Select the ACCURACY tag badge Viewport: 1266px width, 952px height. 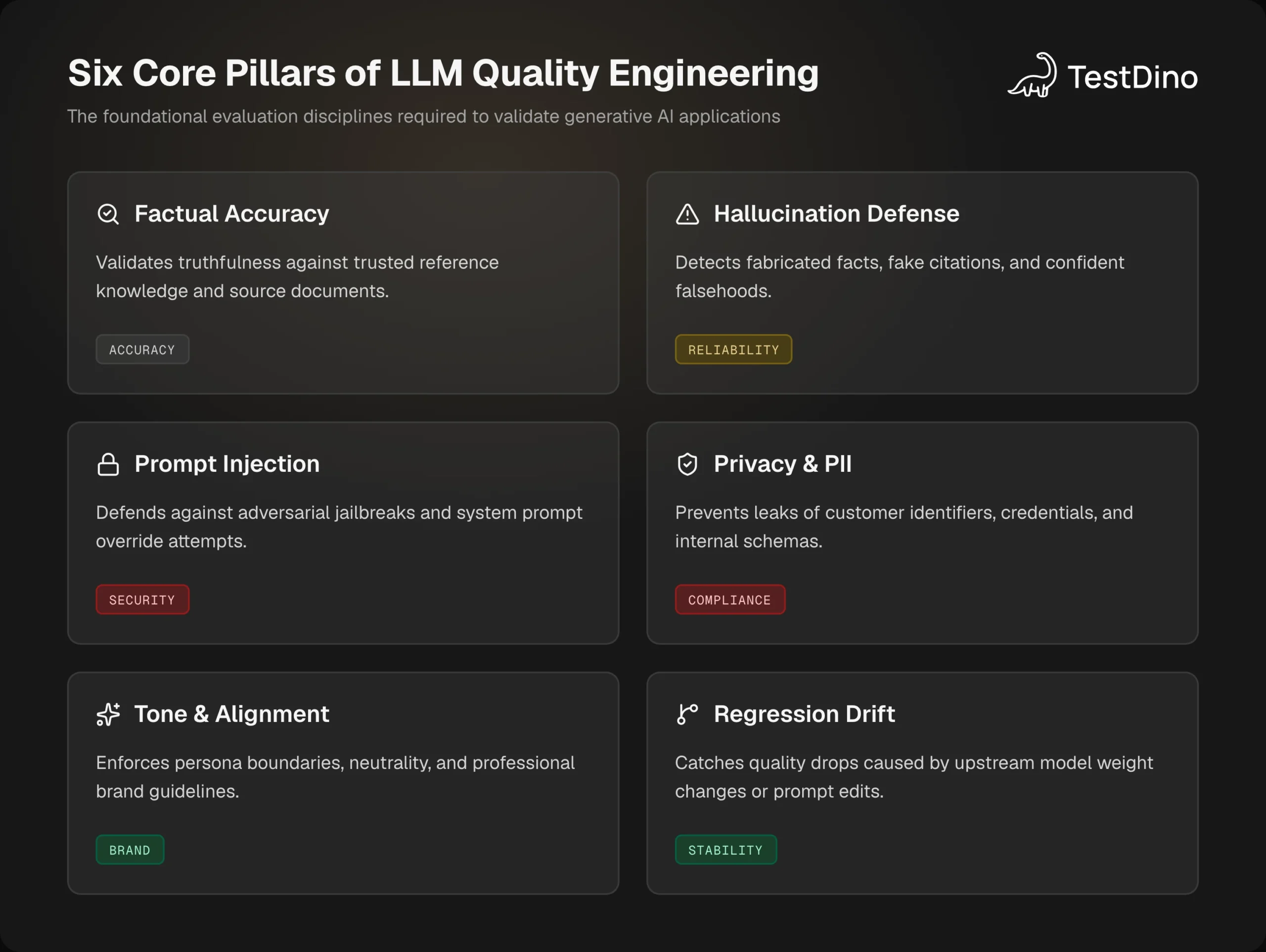click(142, 349)
